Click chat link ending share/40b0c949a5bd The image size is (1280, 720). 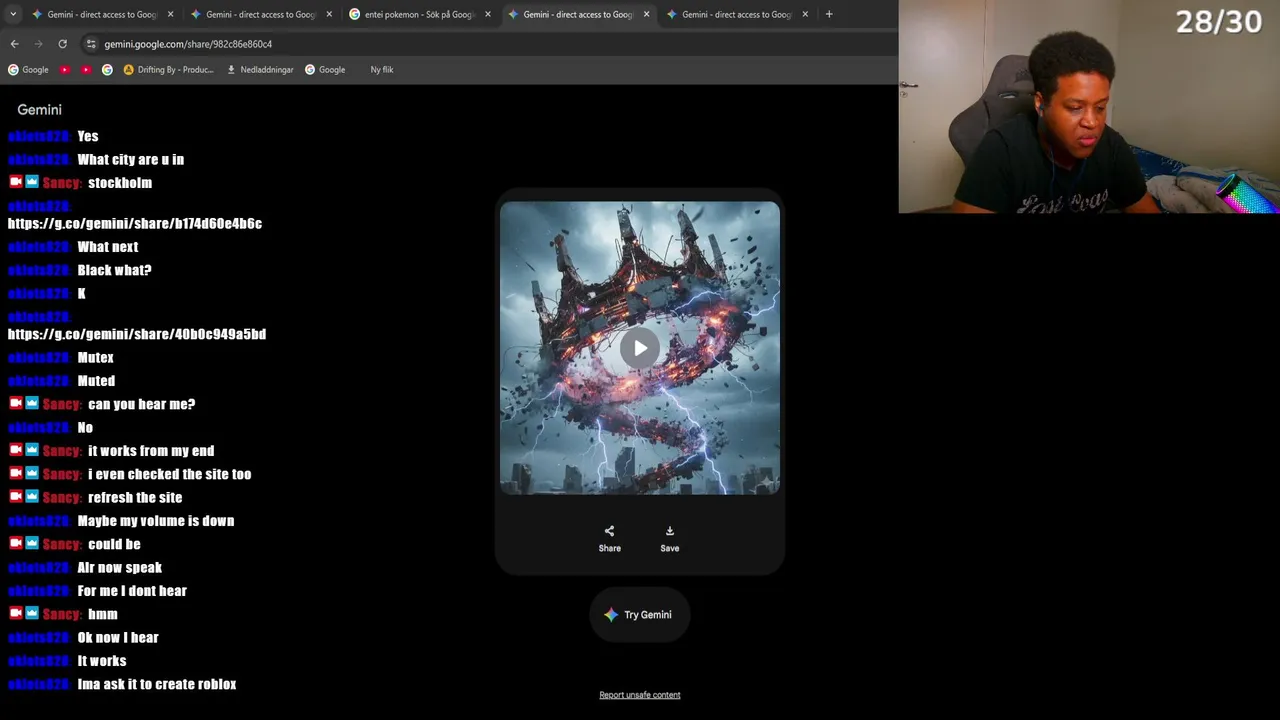(x=137, y=334)
